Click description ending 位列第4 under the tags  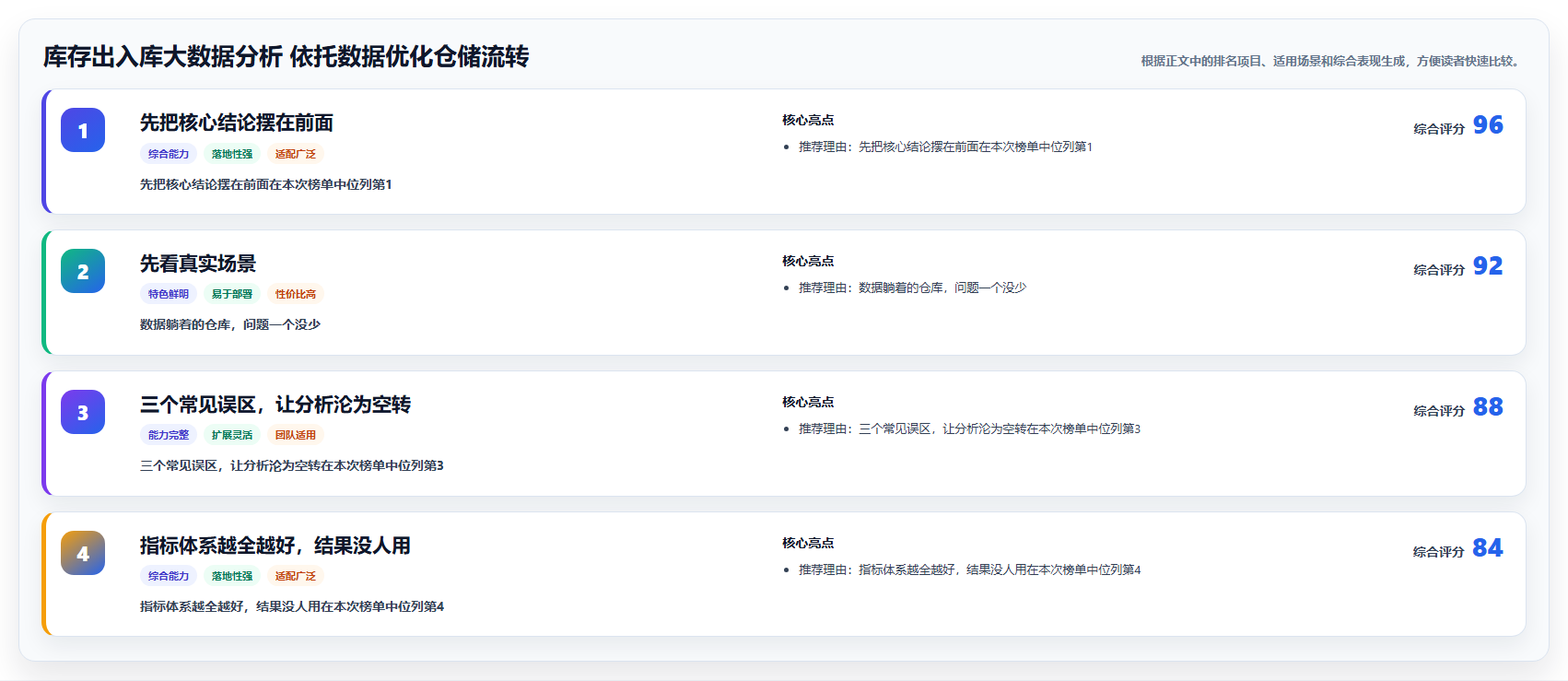[292, 606]
